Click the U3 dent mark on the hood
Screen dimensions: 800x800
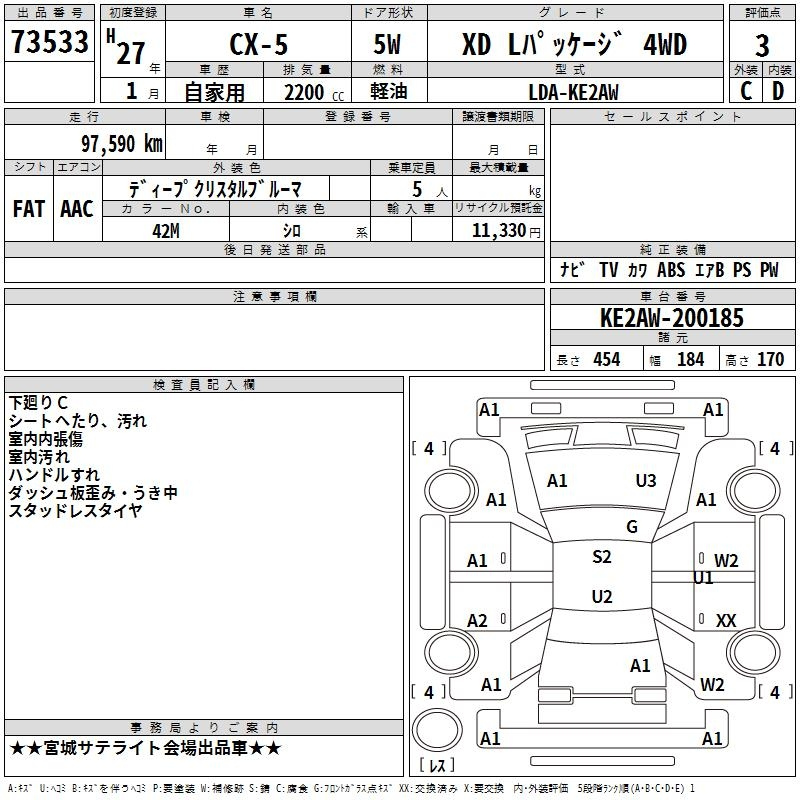tap(646, 481)
